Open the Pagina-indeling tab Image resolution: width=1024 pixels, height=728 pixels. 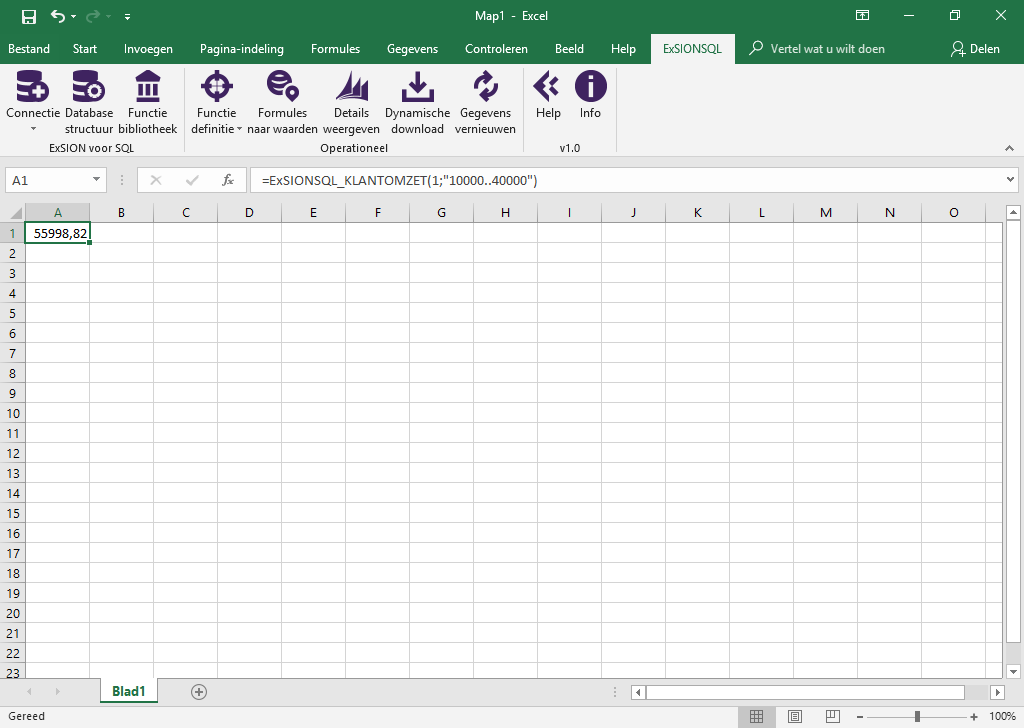[242, 49]
